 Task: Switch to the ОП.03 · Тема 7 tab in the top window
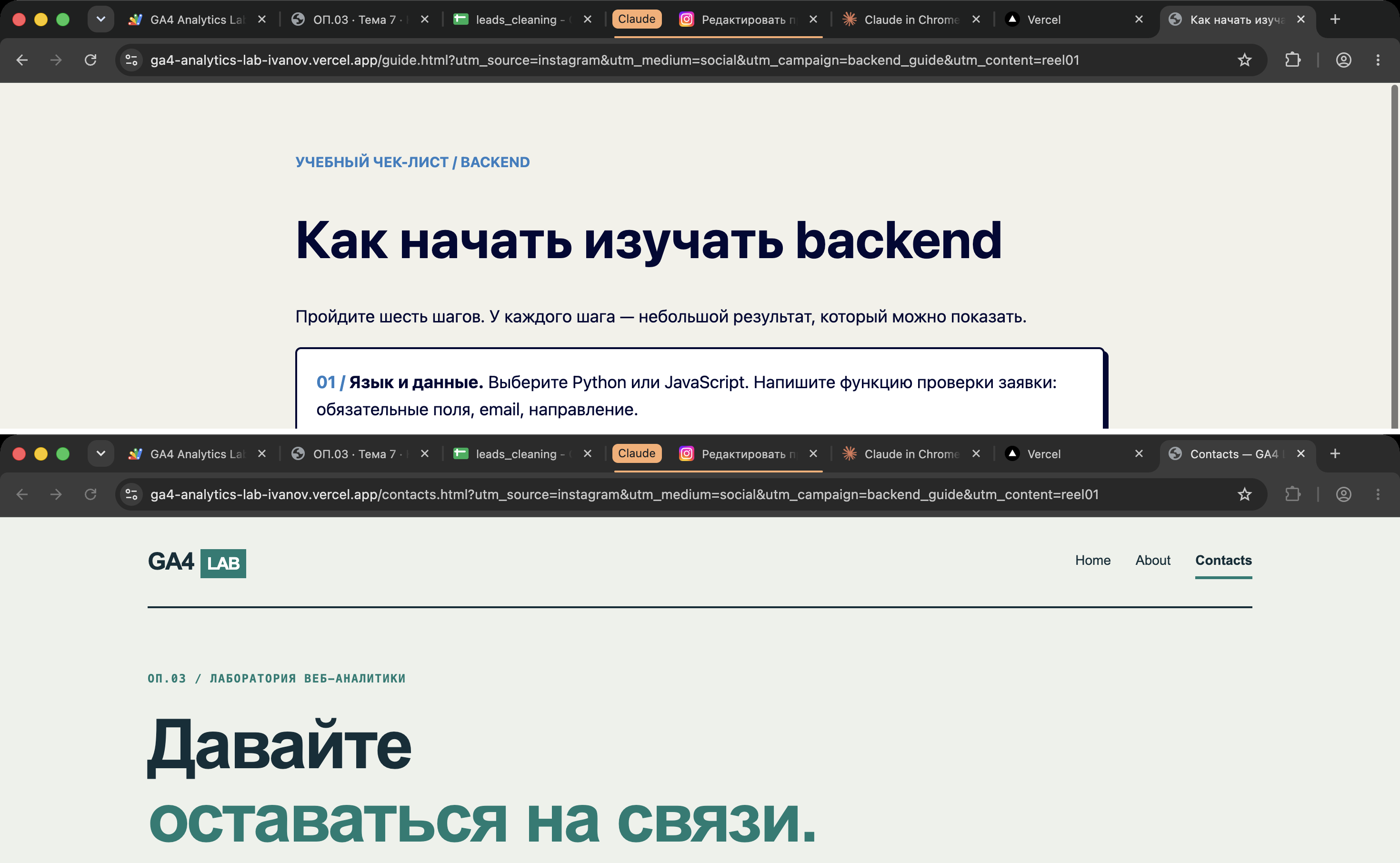360,20
